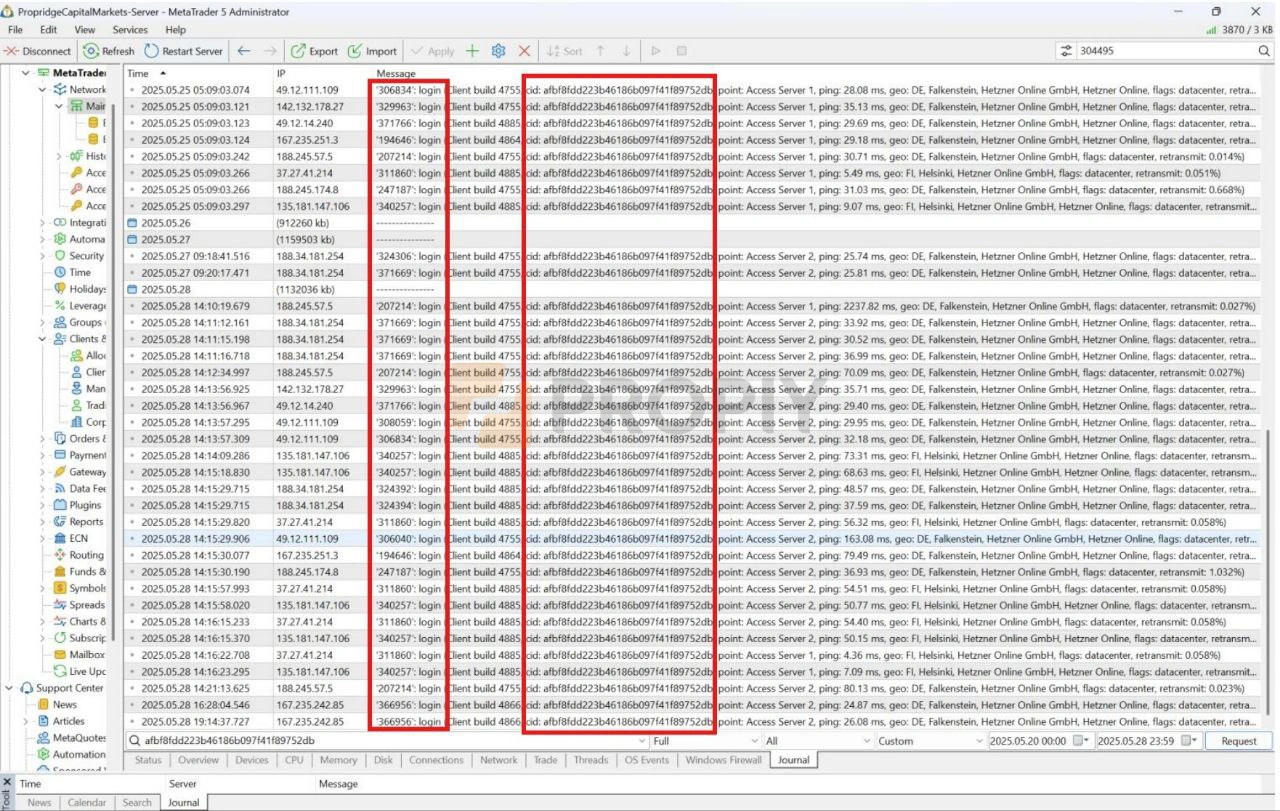The image size is (1280, 811).
Task: Switch to the Windows Firewall tab
Action: 723,760
